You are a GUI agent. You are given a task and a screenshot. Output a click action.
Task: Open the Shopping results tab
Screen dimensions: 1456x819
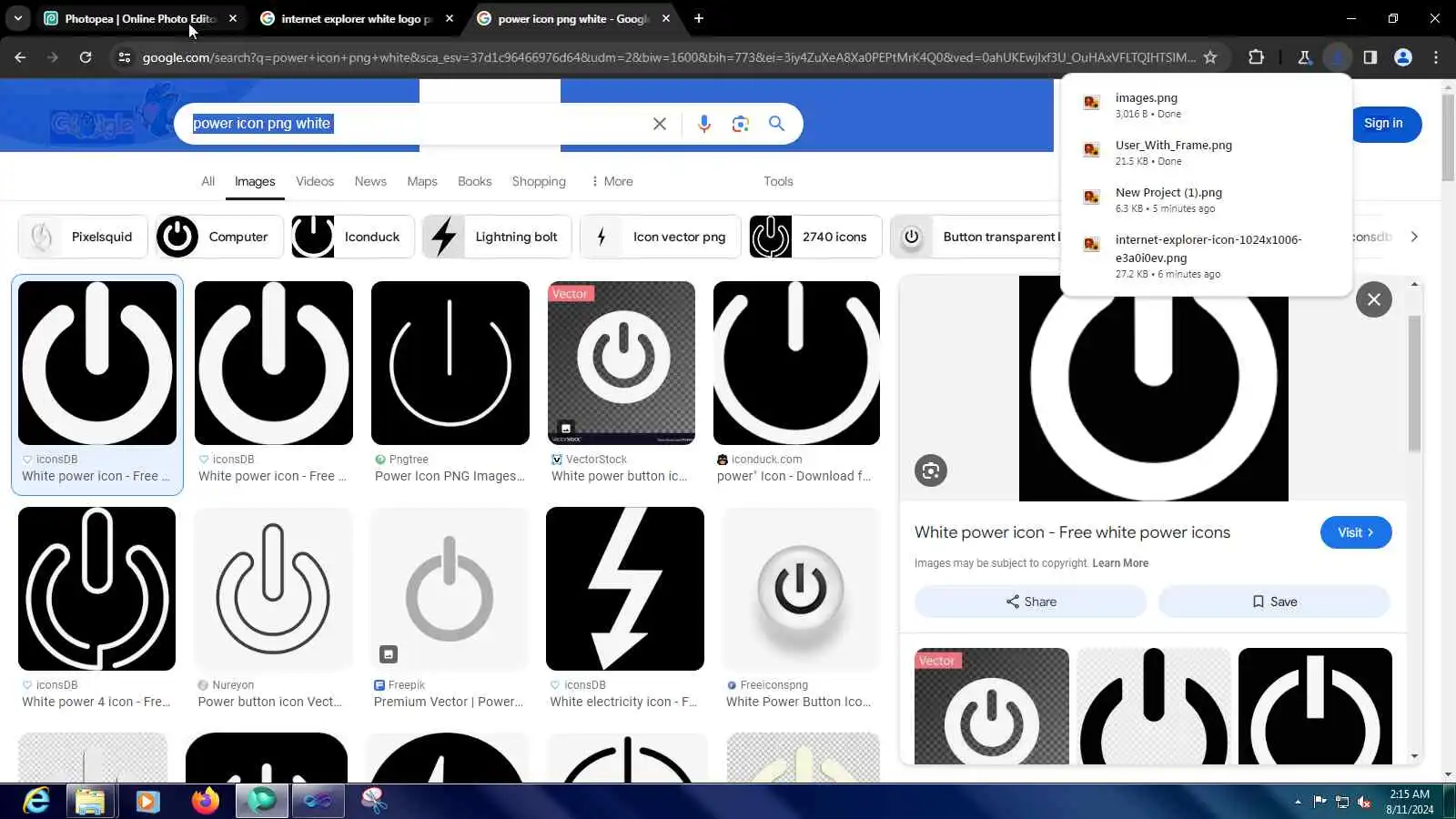(x=539, y=181)
